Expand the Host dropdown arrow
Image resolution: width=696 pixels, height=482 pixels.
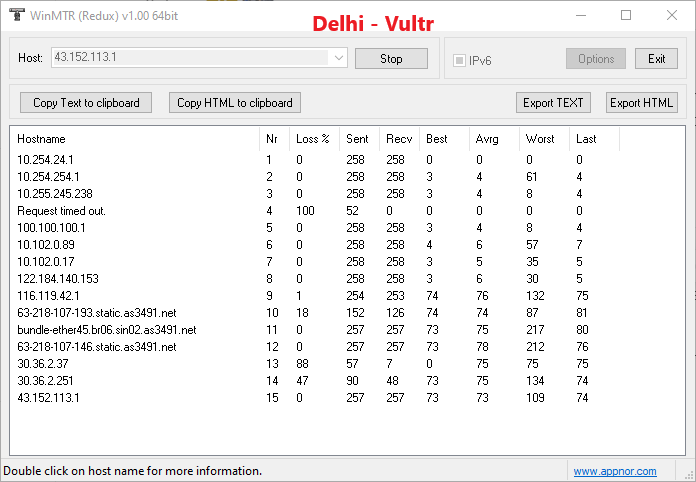(x=338, y=58)
